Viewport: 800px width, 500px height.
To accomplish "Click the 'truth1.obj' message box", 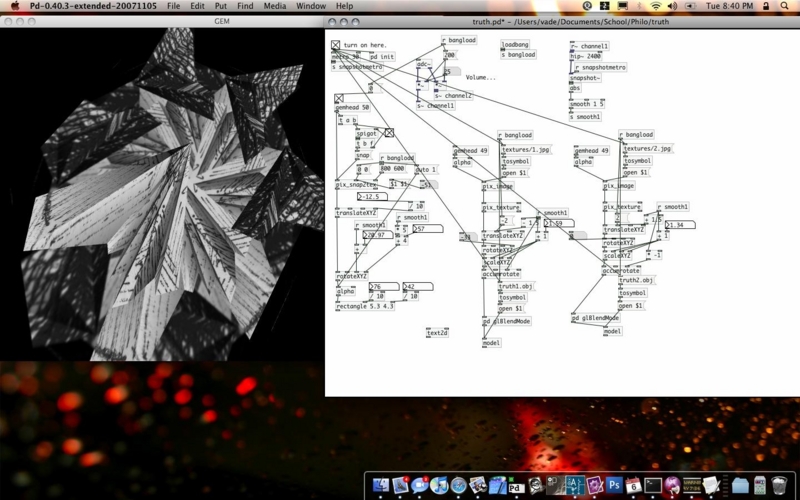I will pyautogui.click(x=518, y=286).
